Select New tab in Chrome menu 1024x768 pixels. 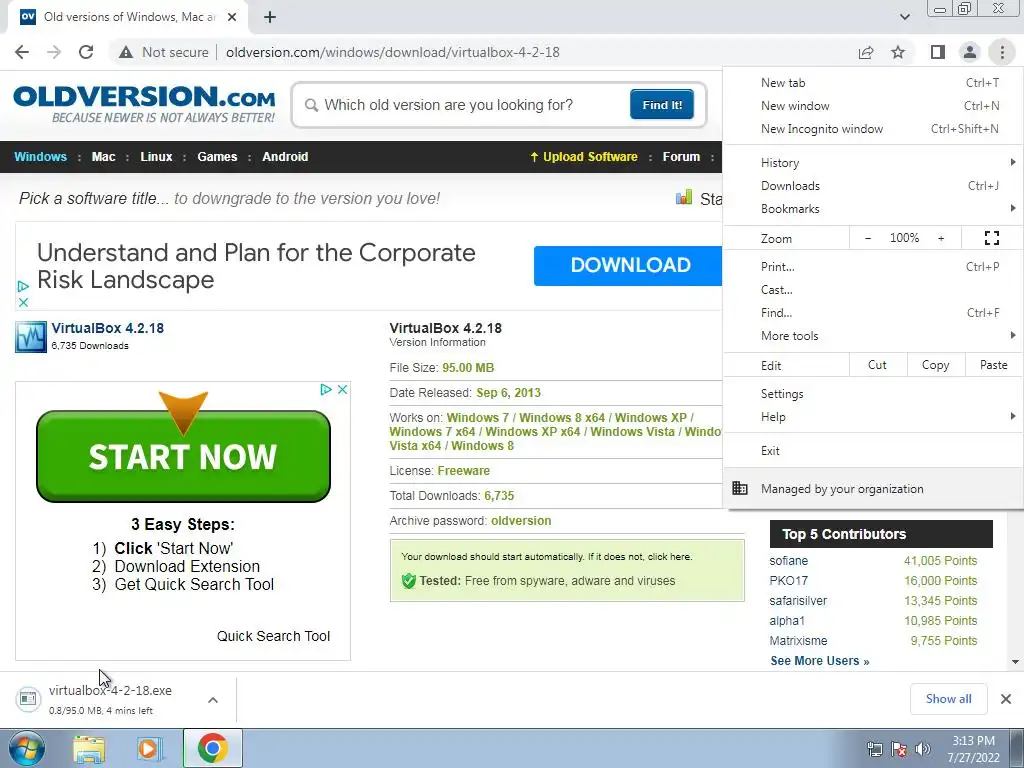point(873,83)
